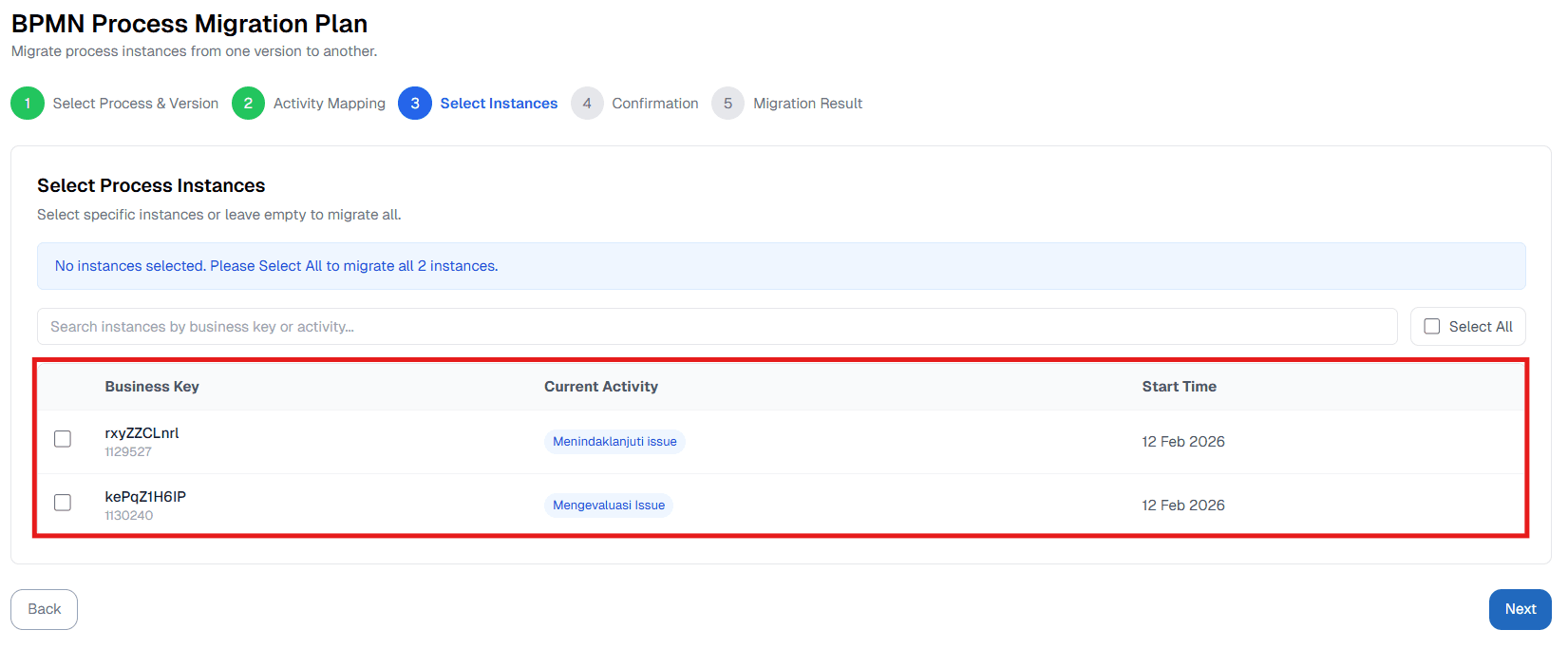Click business key kePqZ1H6IP

pos(145,497)
